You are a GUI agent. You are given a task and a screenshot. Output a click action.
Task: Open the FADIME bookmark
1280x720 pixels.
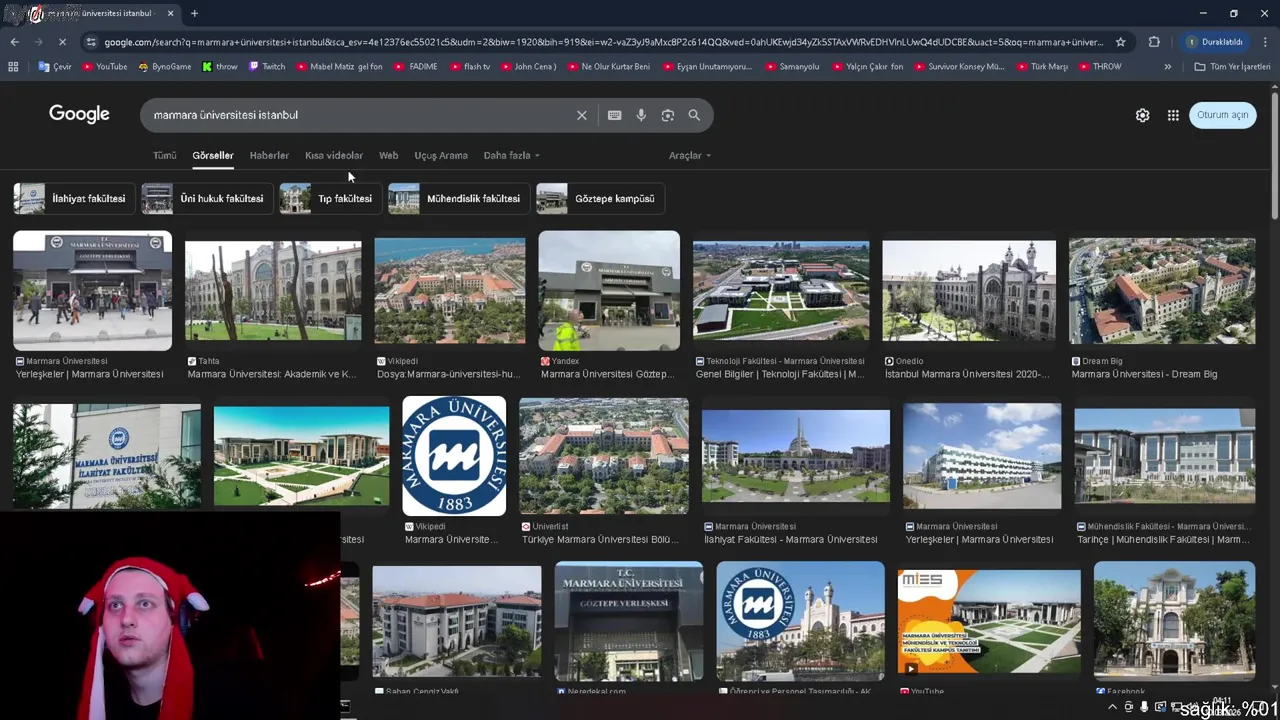pyautogui.click(x=416, y=67)
